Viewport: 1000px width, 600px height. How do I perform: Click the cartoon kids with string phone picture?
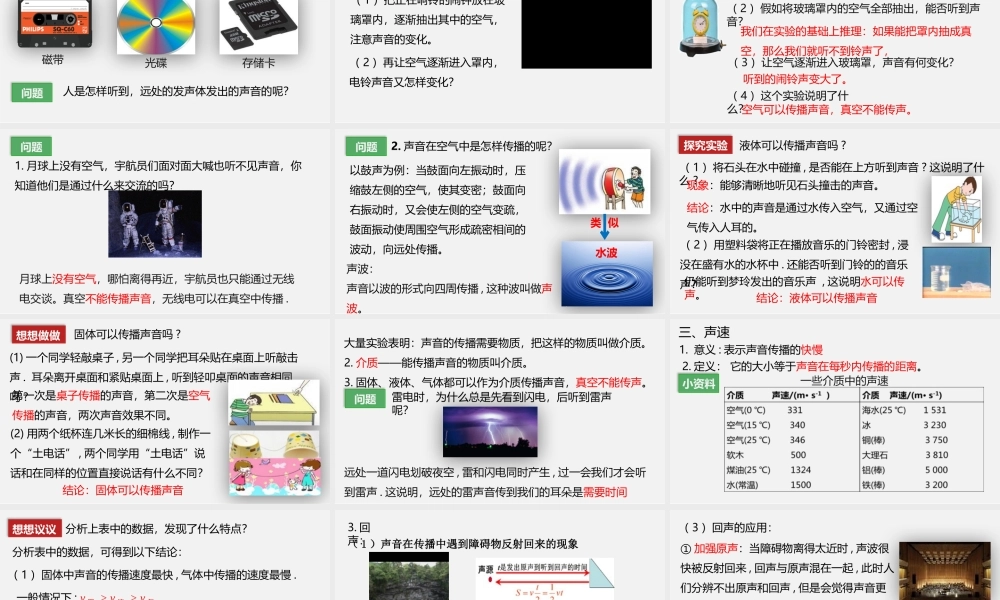tap(274, 476)
